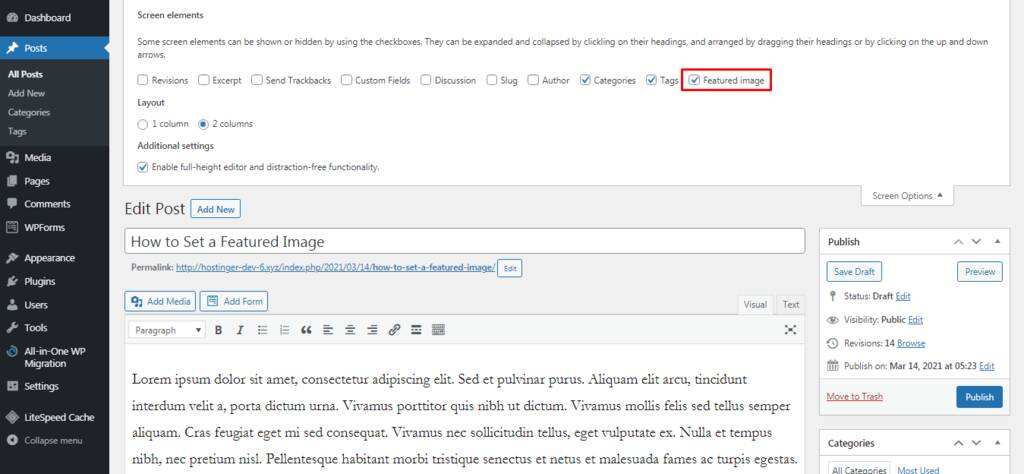Toggle bold formatting in editor toolbar

[217, 330]
